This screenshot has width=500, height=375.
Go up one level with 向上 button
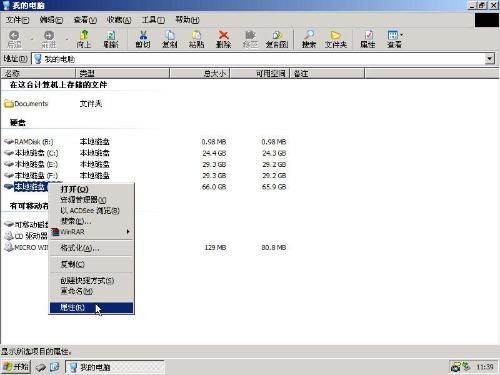84,39
